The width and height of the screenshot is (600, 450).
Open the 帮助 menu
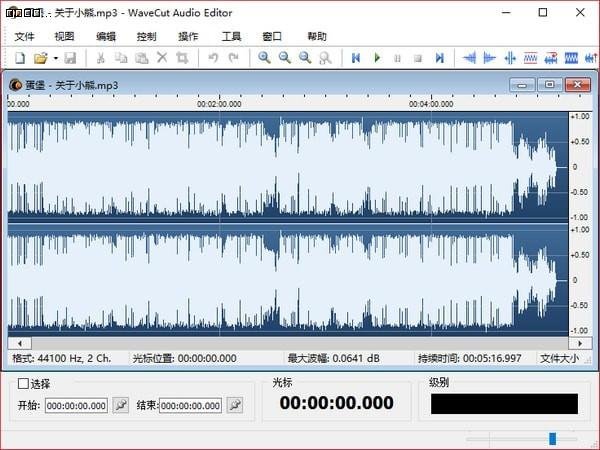click(x=317, y=36)
